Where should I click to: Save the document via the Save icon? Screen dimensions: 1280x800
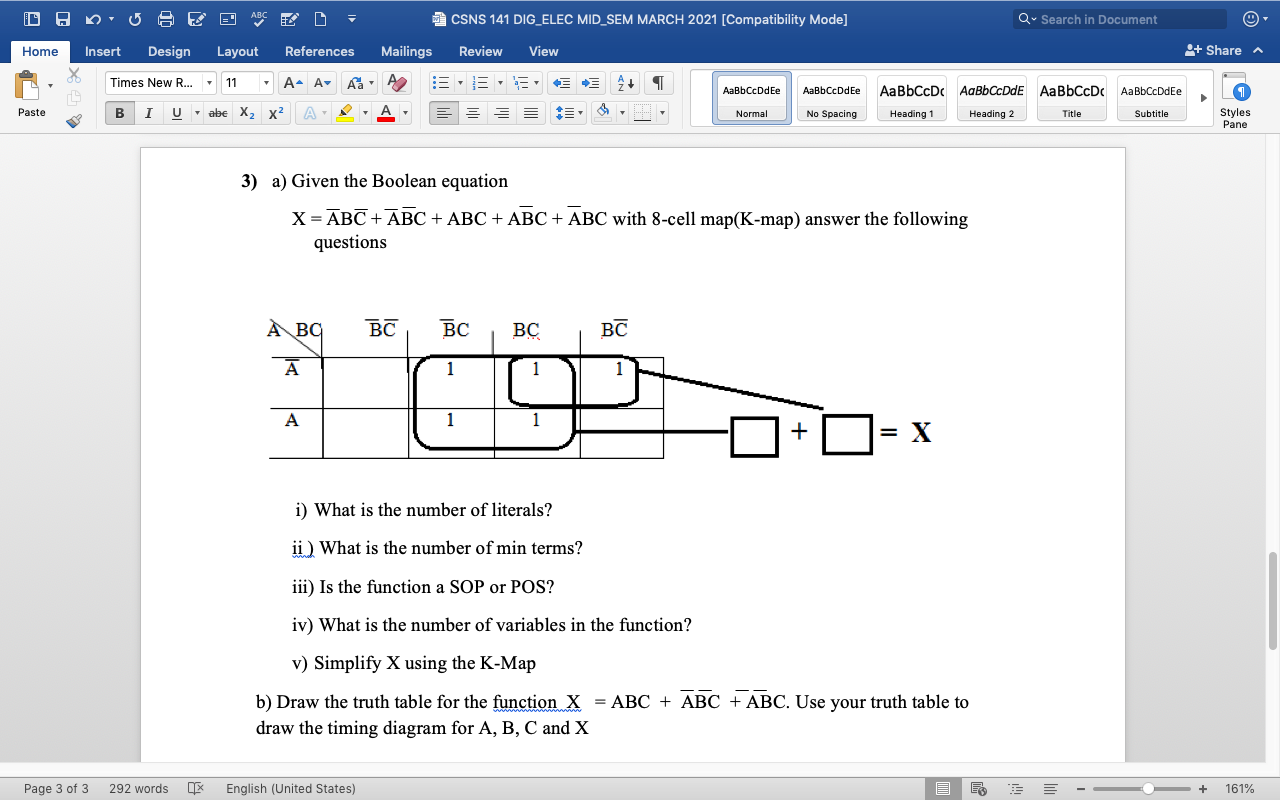pyautogui.click(x=62, y=19)
